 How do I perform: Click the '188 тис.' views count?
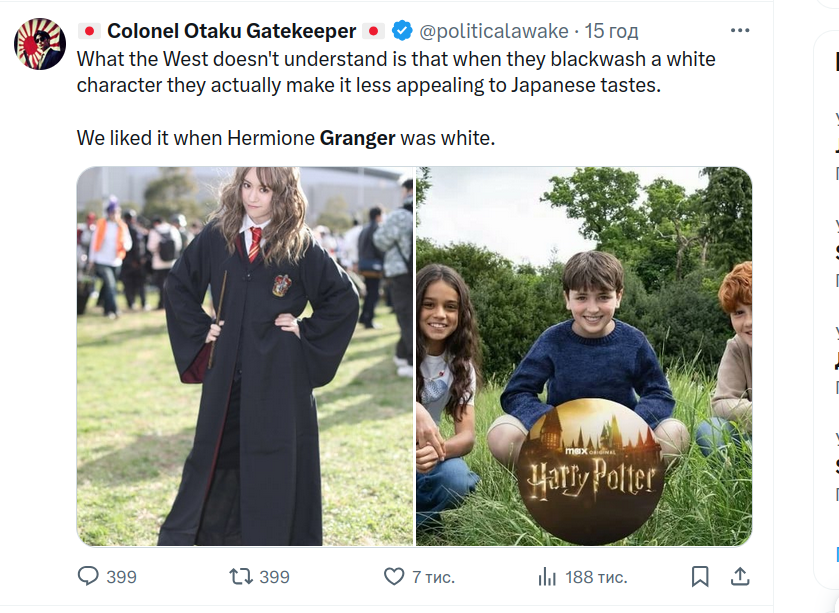[595, 577]
